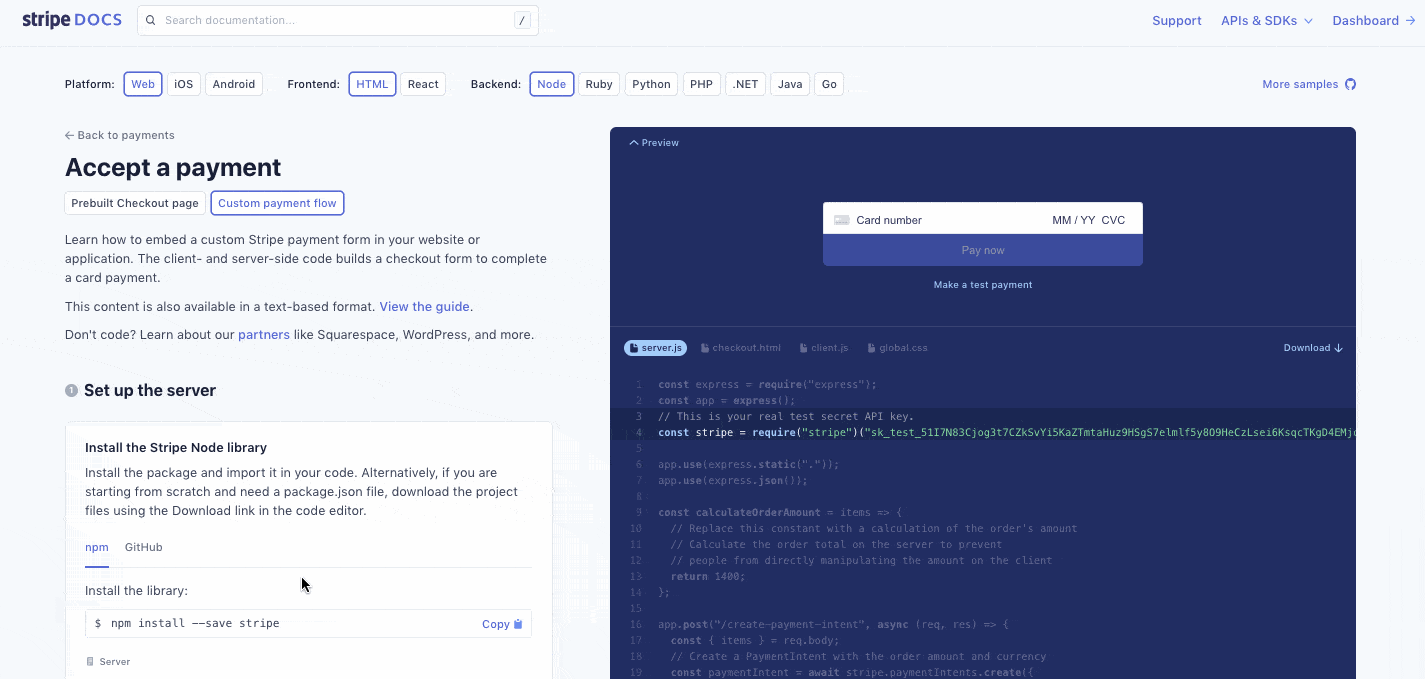The width and height of the screenshot is (1425, 679).
Task: Choose Java as the backend
Action: (790, 84)
